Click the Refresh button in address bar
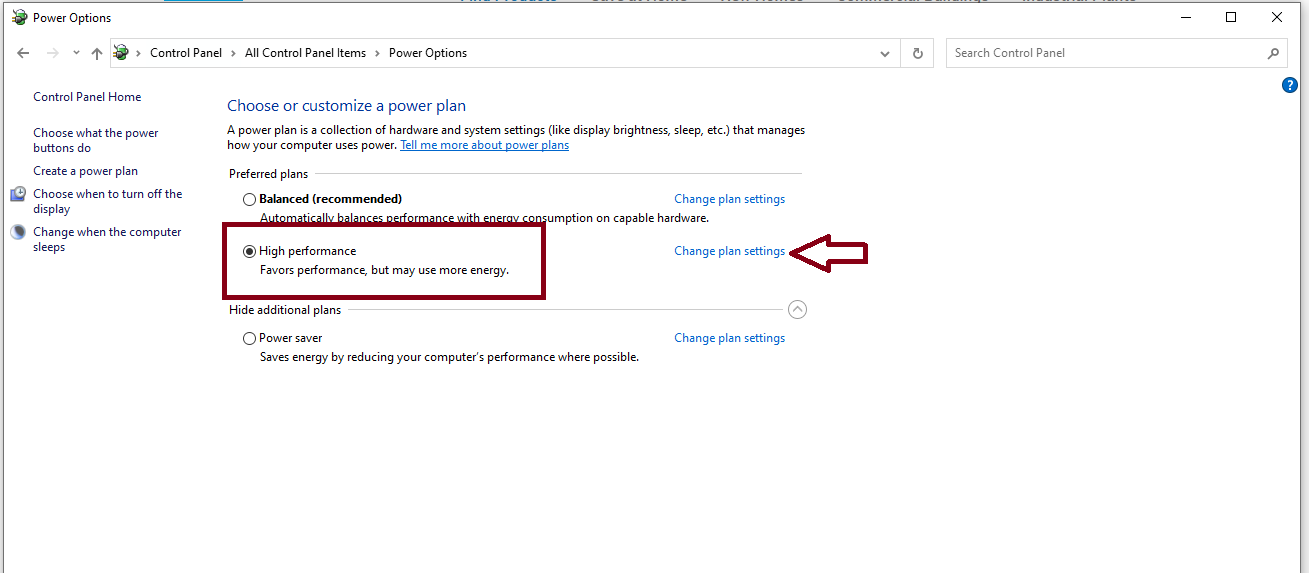Screen dimensions: 1309x573 (x=917, y=54)
